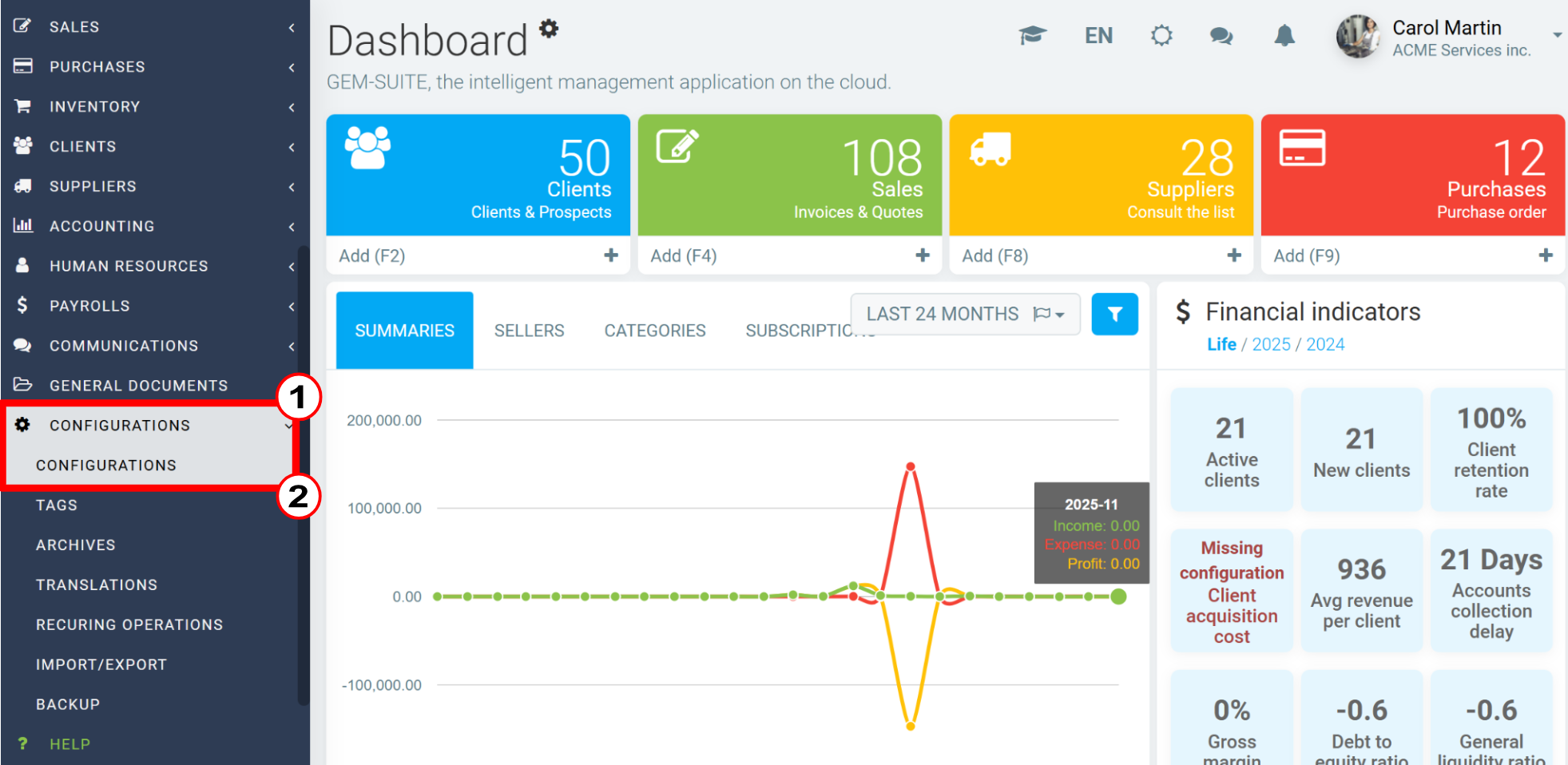Click the plus icon beside Add (F4)

[x=923, y=255]
